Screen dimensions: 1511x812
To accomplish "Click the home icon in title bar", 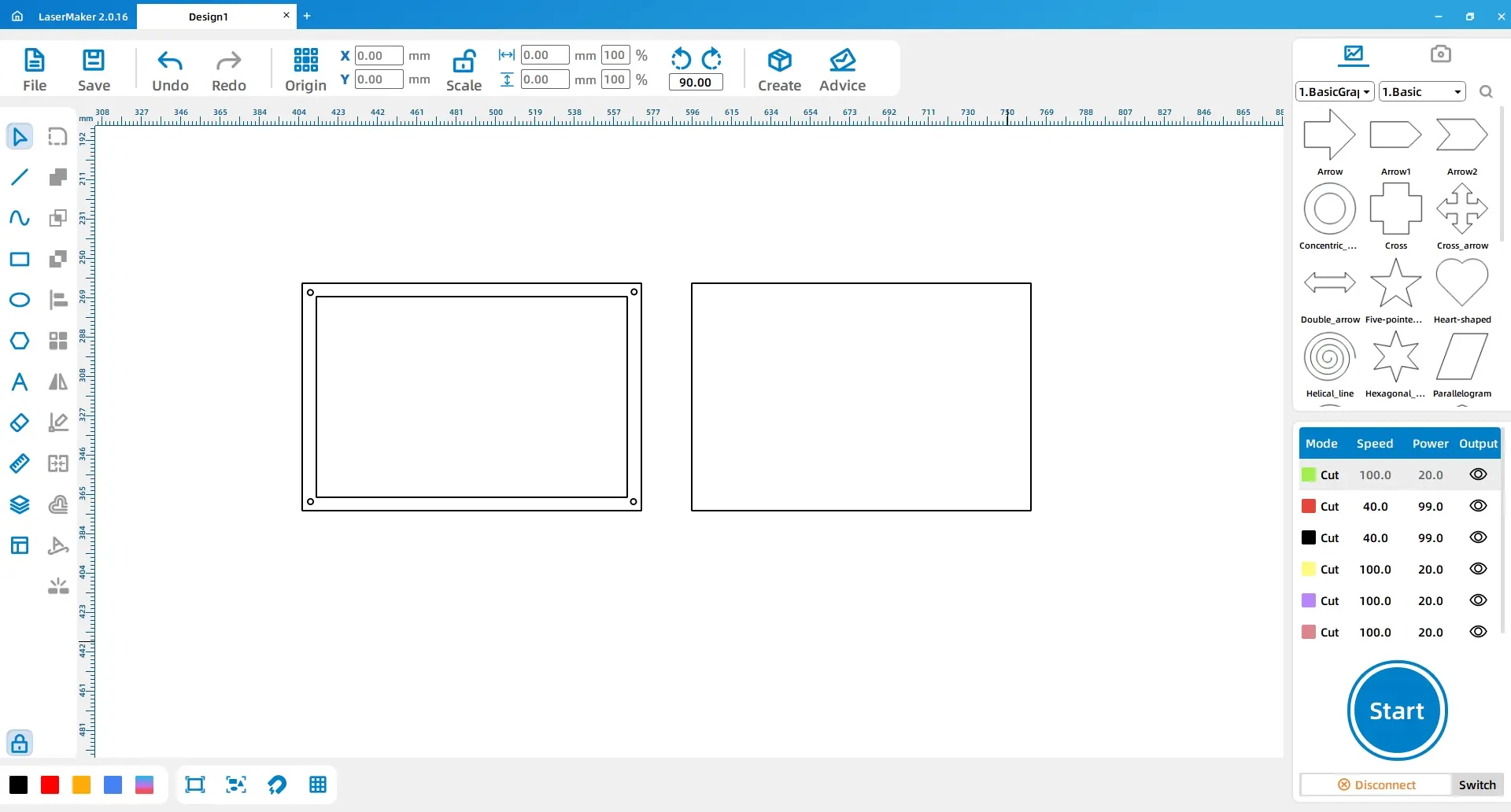I will click(x=17, y=16).
